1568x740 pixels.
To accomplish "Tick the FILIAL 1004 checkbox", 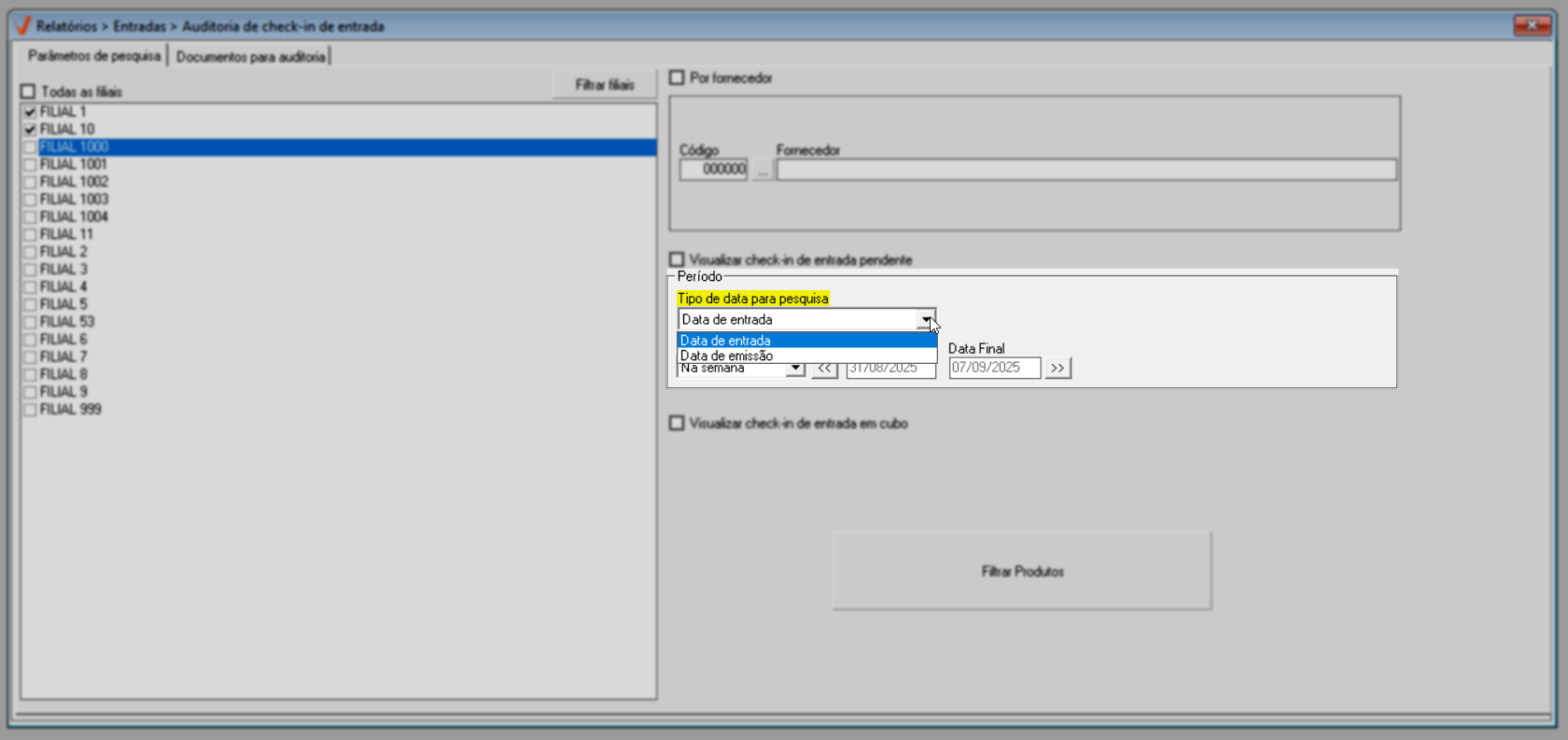I will point(31,217).
